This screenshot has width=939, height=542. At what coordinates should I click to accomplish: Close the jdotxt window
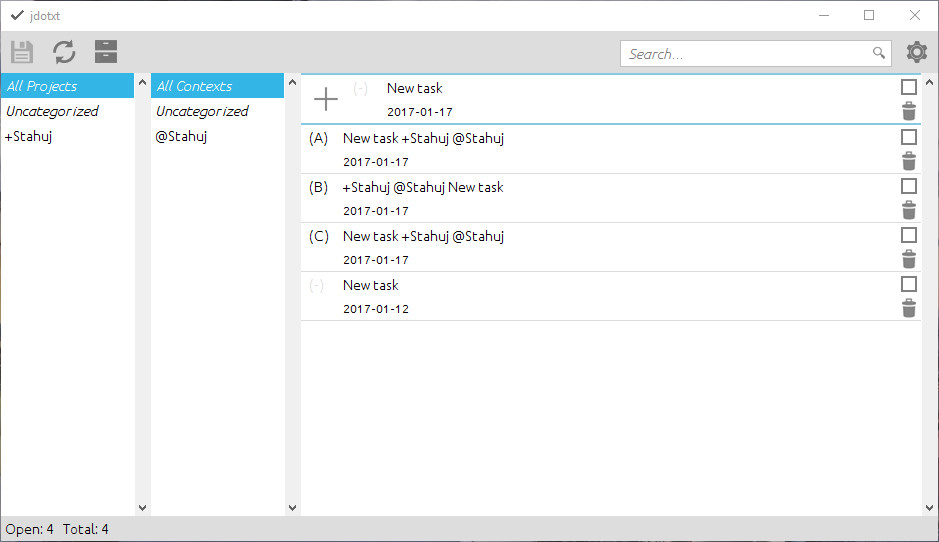click(914, 16)
